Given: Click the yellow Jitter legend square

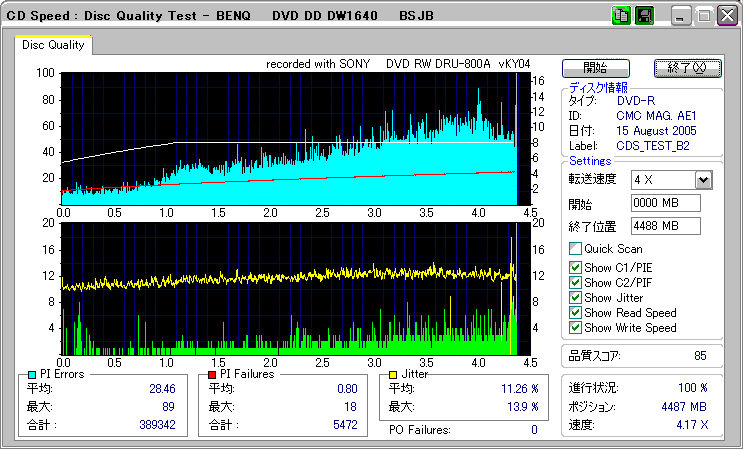Looking at the screenshot, I should [394, 374].
